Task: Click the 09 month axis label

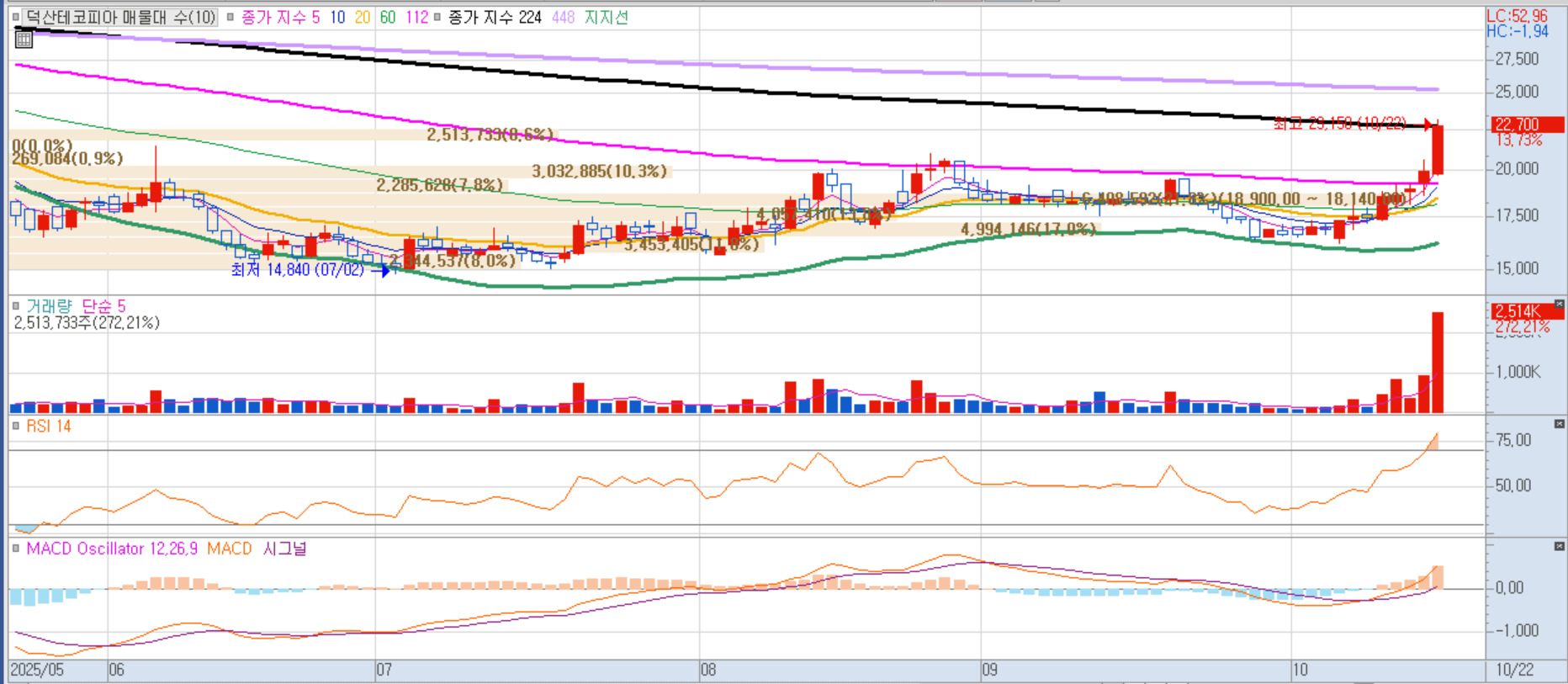Action: coord(989,670)
